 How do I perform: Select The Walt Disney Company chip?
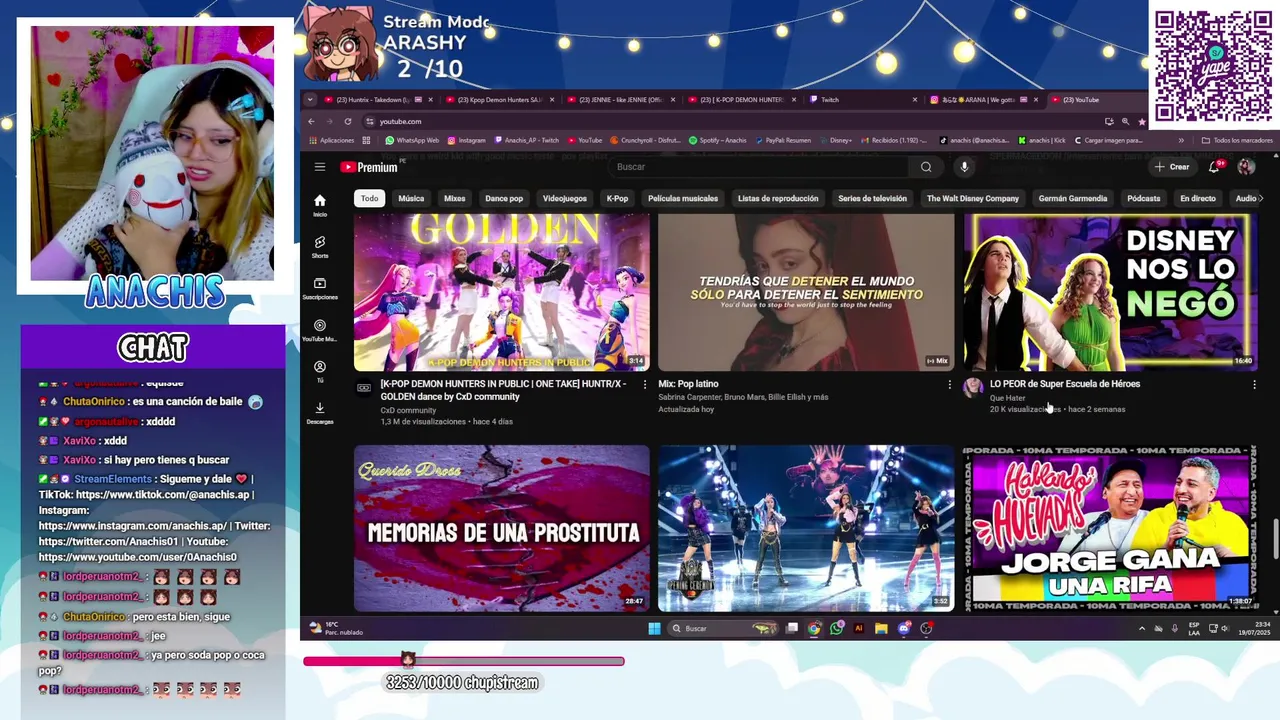(x=973, y=198)
